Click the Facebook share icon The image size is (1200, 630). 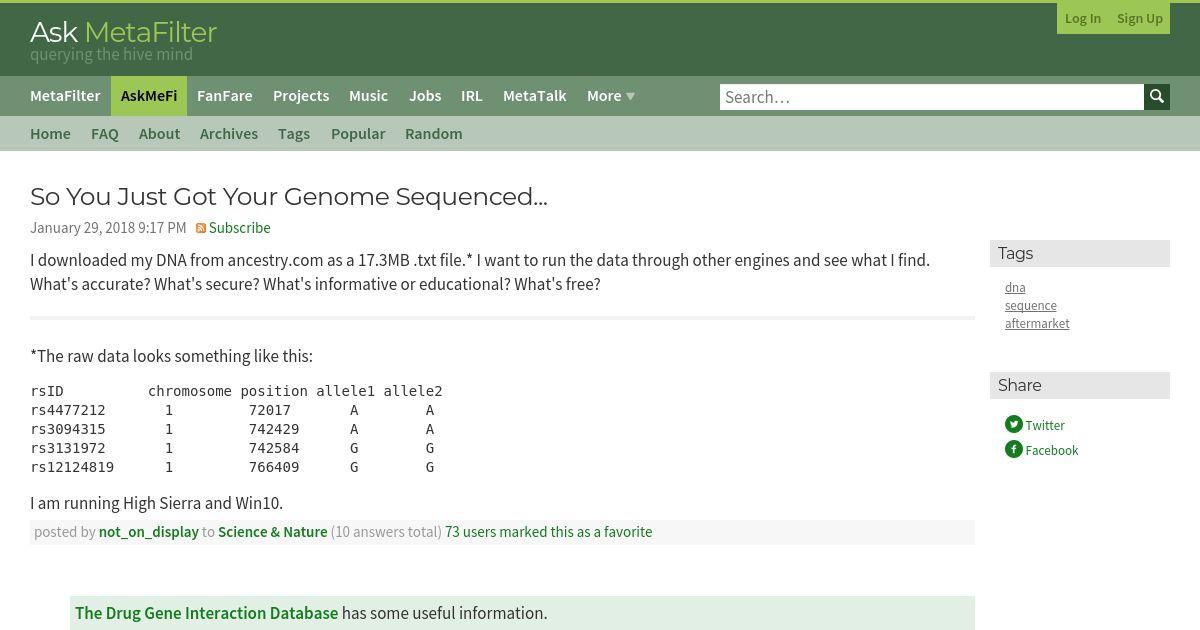coord(1014,449)
